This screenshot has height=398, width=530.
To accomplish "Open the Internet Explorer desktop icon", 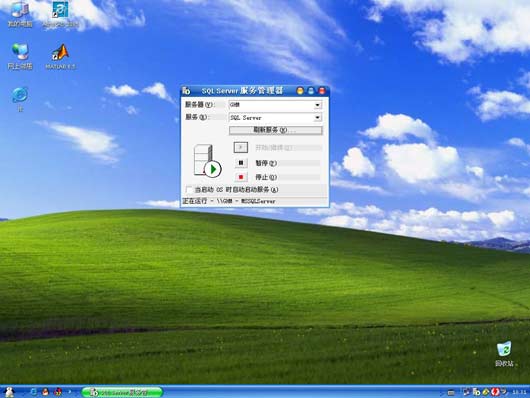I will [x=20, y=99].
